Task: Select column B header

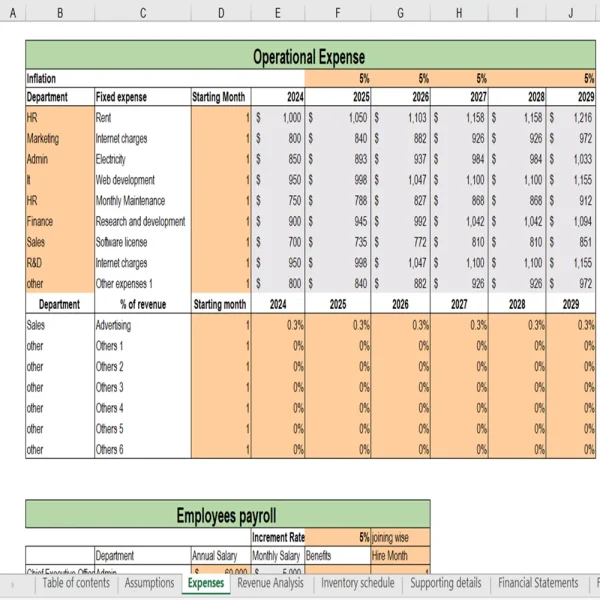Action: point(60,13)
